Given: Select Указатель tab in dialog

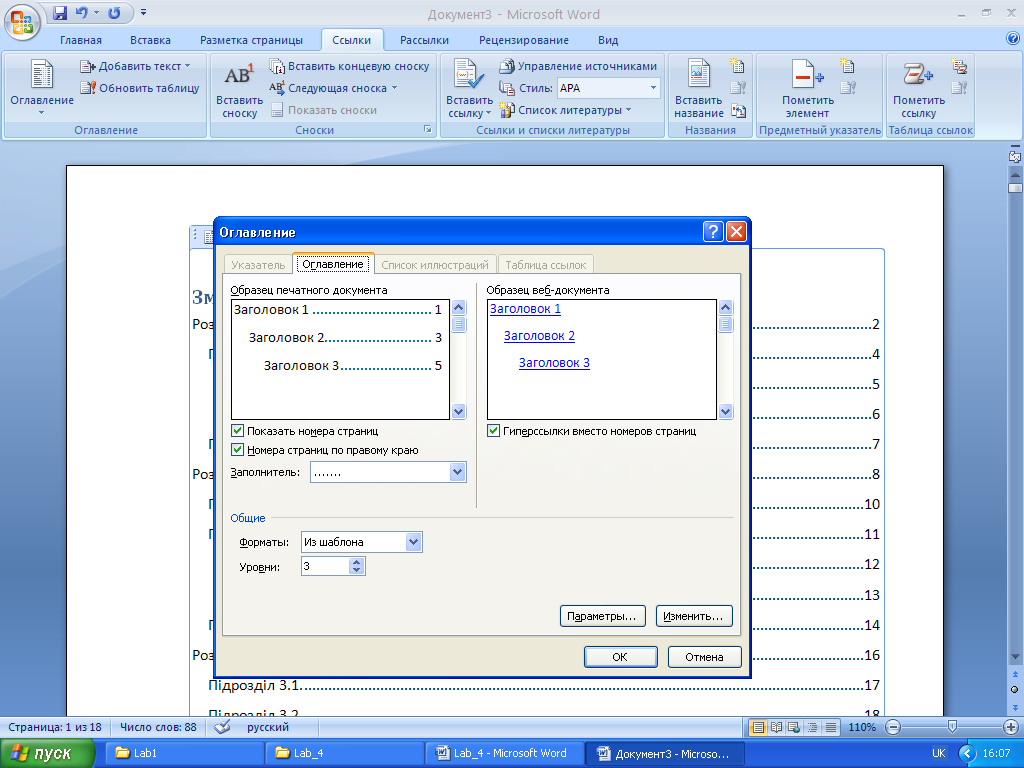Looking at the screenshot, I should 258,264.
